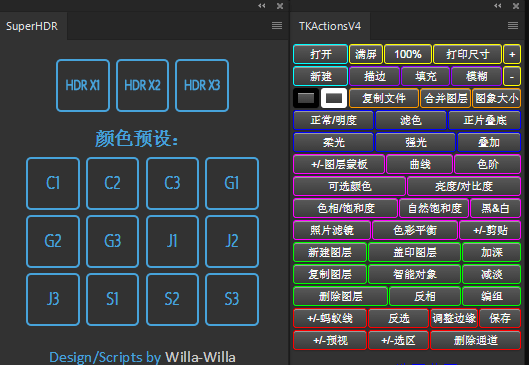Screen dimensions: 529x365
Task: Open the SuperHDR panel flyout menu
Action: [277, 26]
